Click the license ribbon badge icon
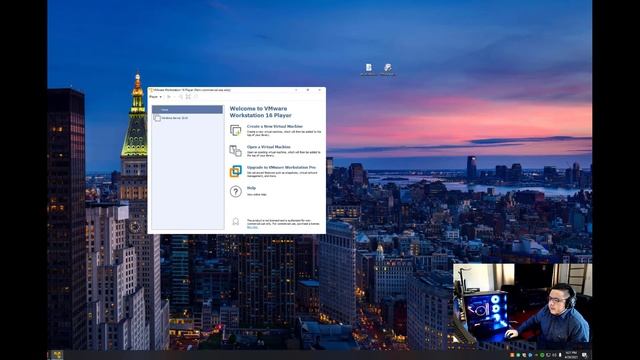This screenshot has width=640, height=360. coord(236,222)
